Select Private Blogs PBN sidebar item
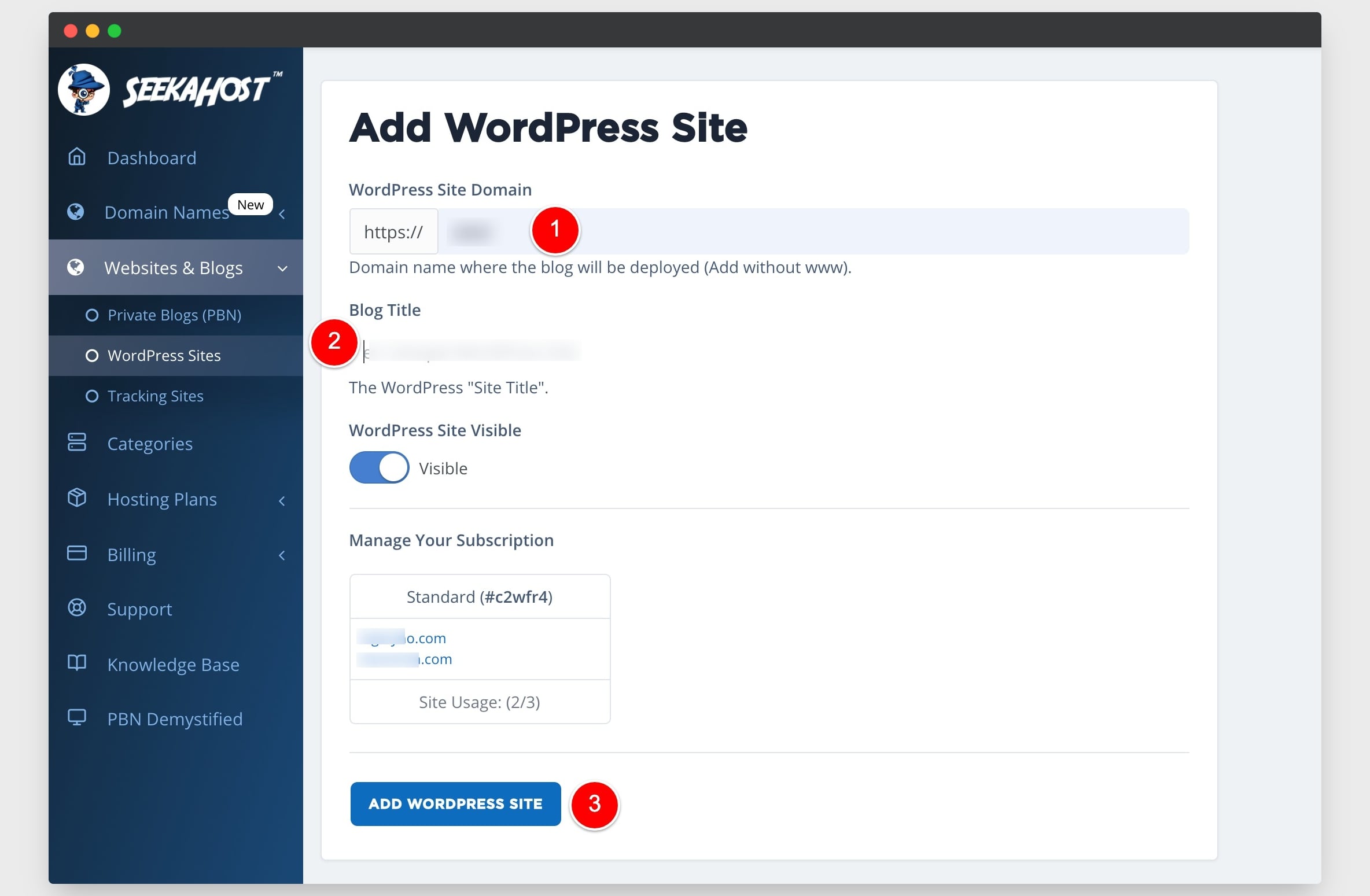The height and width of the screenshot is (896, 1370). (x=175, y=315)
